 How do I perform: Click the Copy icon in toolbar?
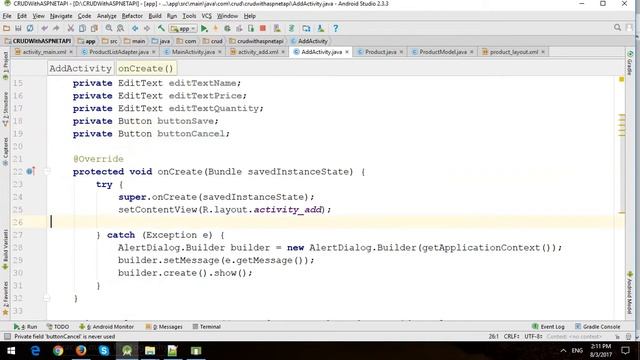(x=82, y=28)
